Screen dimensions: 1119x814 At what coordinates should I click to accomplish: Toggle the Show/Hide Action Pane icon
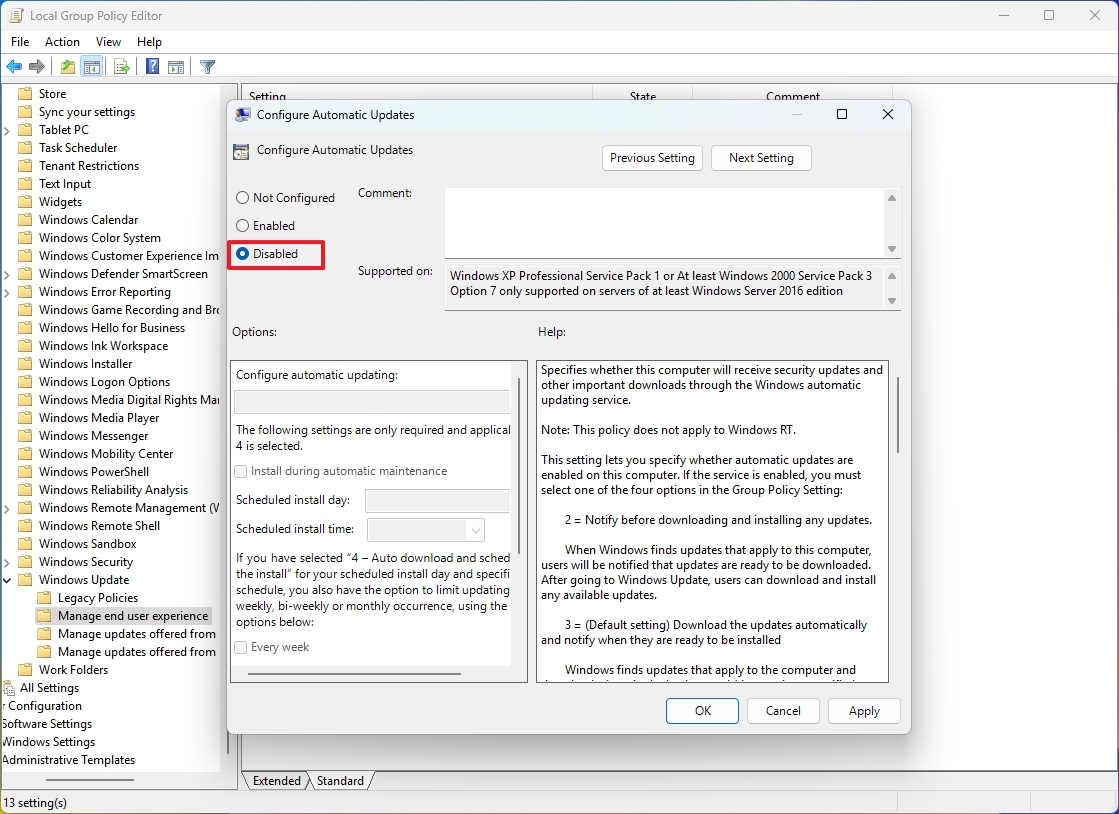pyautogui.click(x=176, y=67)
